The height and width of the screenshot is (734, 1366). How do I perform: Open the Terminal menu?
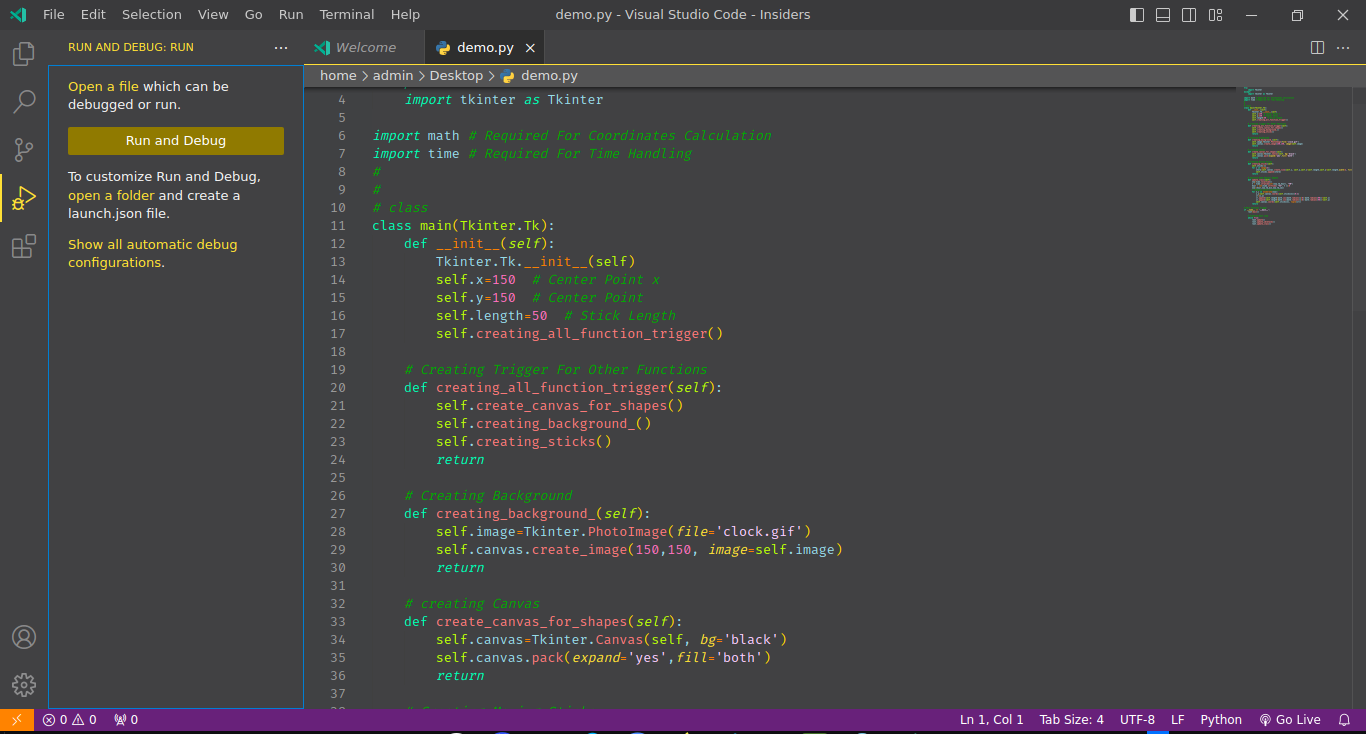pos(347,15)
